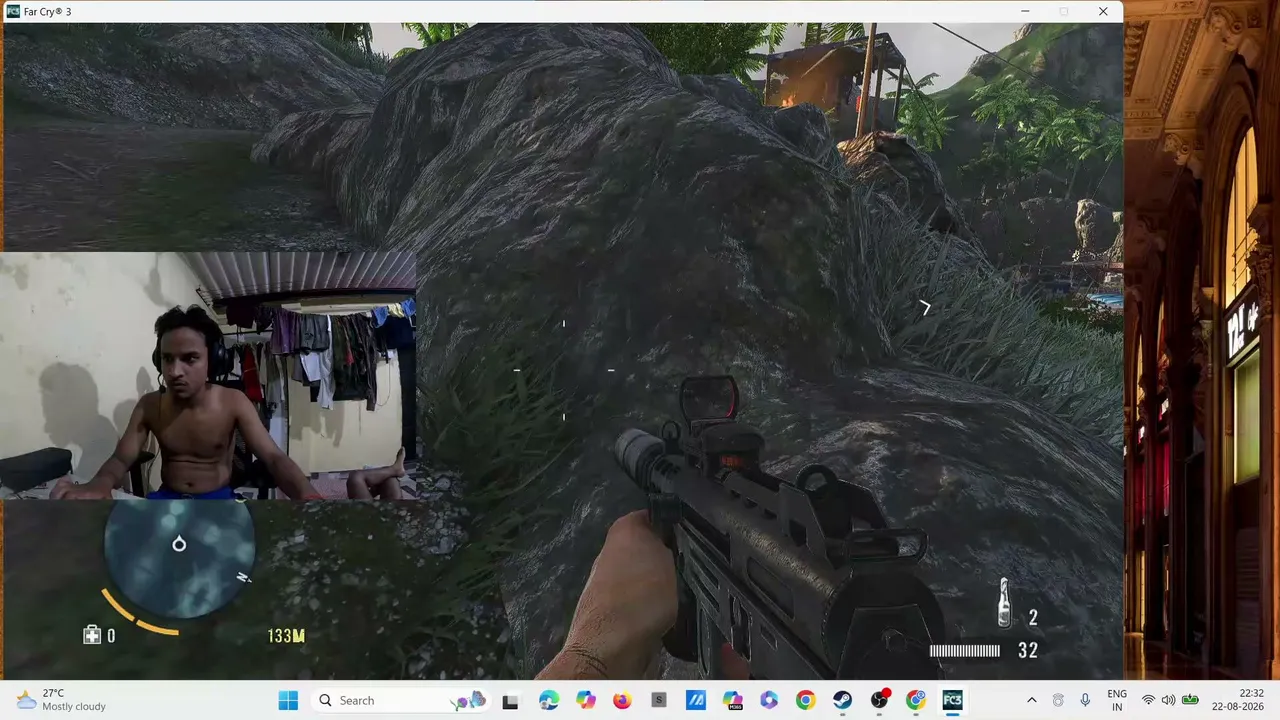Click the ammo magazine bar in the HUD
The height and width of the screenshot is (720, 1280).
[965, 651]
